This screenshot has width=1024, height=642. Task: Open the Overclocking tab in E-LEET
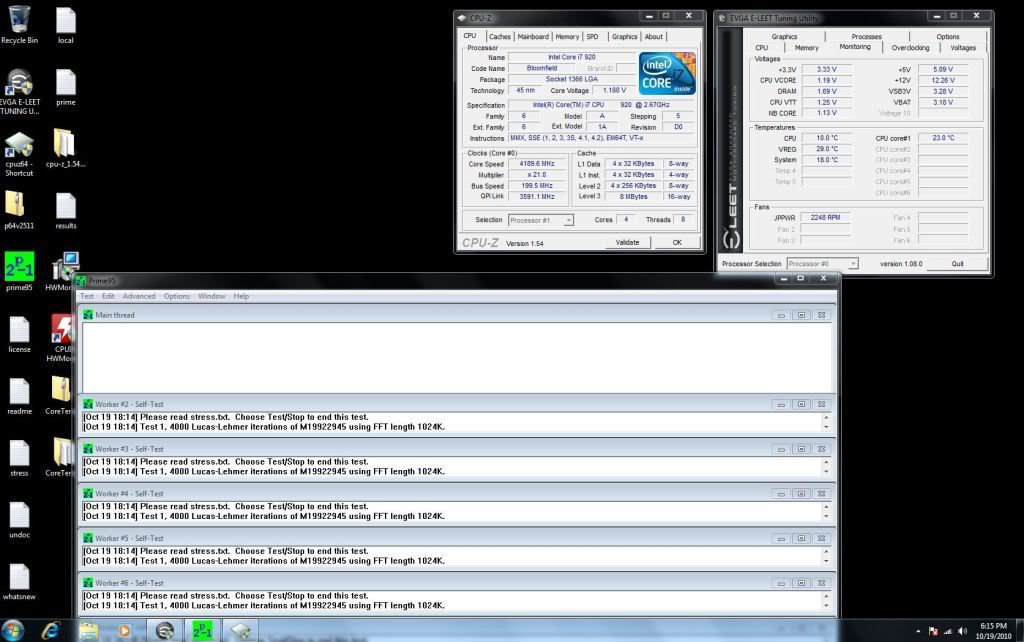(x=910, y=48)
